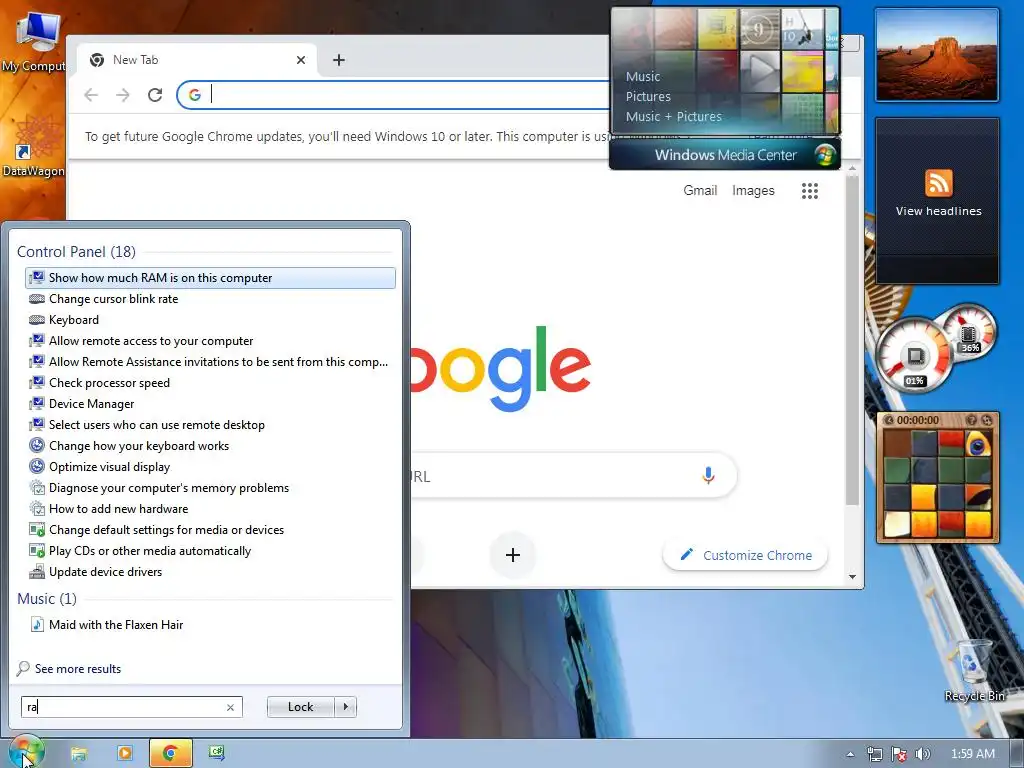Select the New Tab tab in Chrome

196,60
